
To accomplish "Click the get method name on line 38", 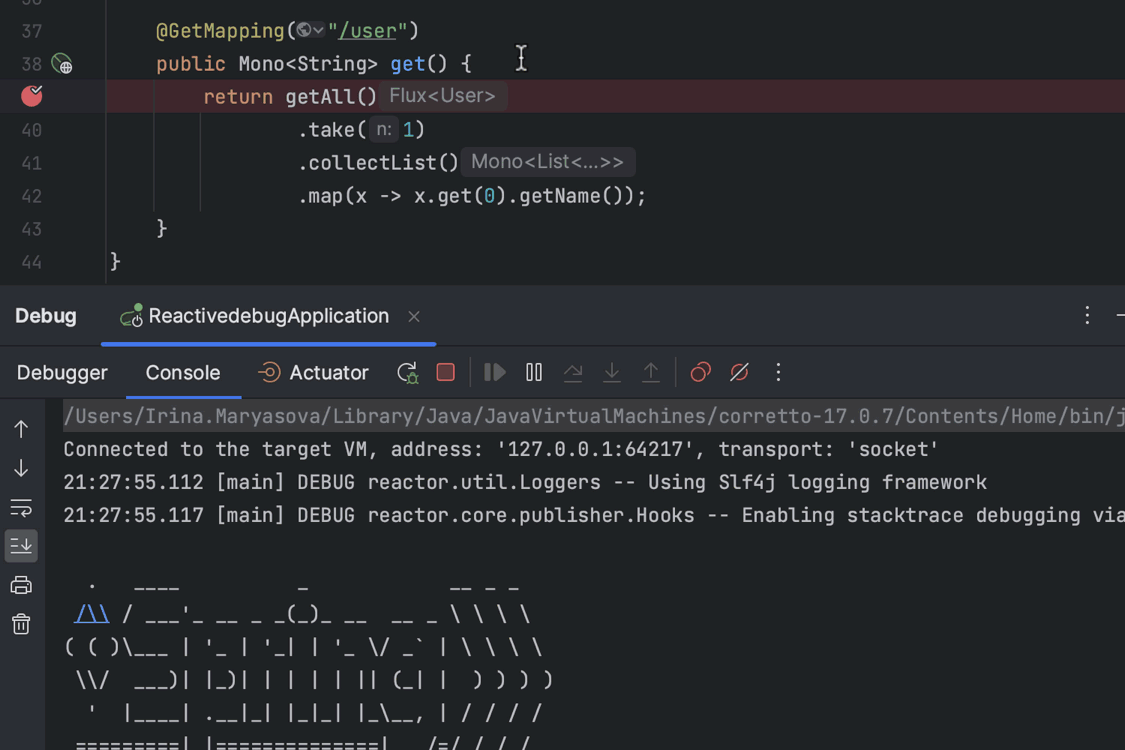I will pos(408,64).
